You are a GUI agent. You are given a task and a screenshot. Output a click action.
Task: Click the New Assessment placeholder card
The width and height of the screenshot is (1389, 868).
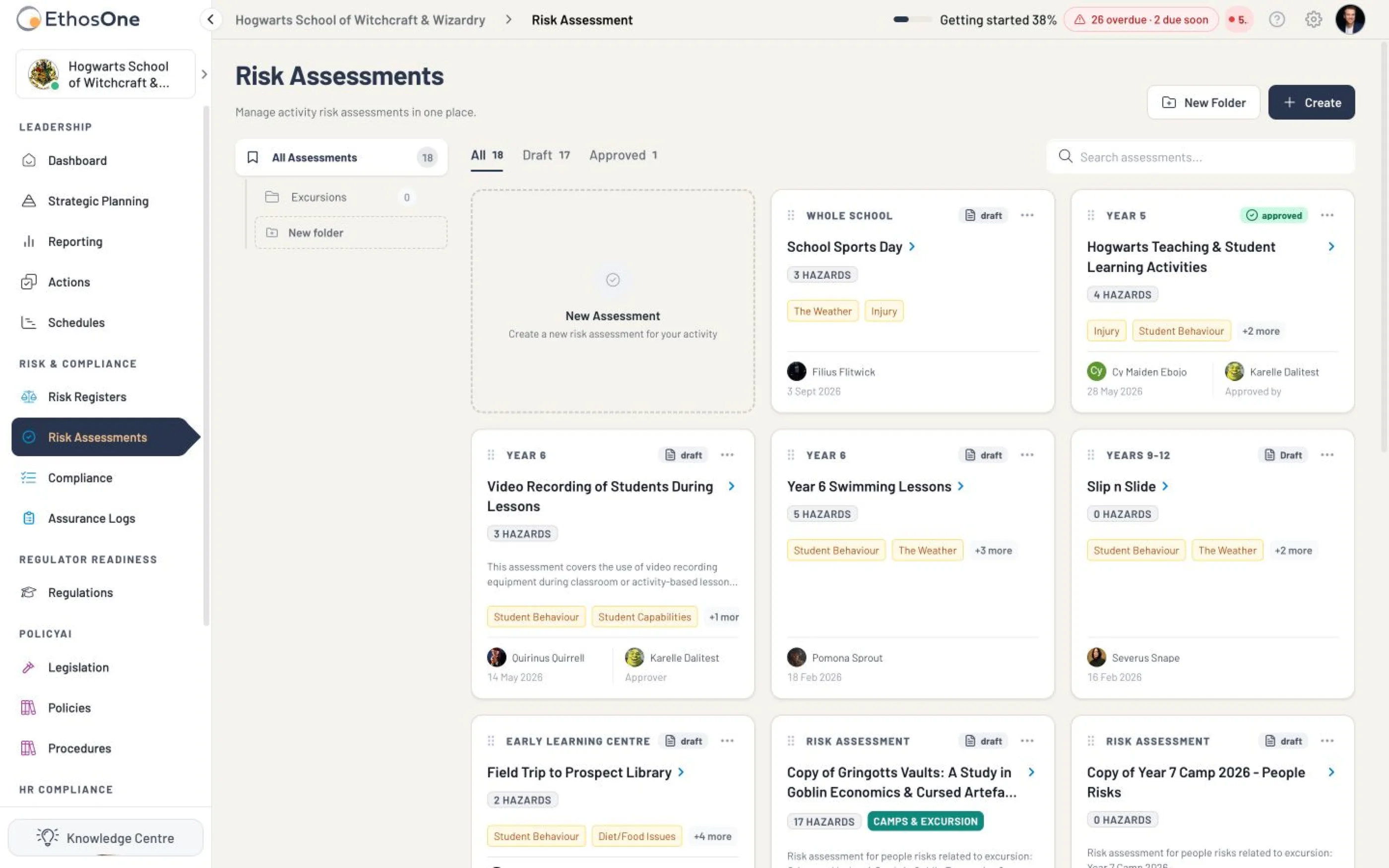pos(613,302)
